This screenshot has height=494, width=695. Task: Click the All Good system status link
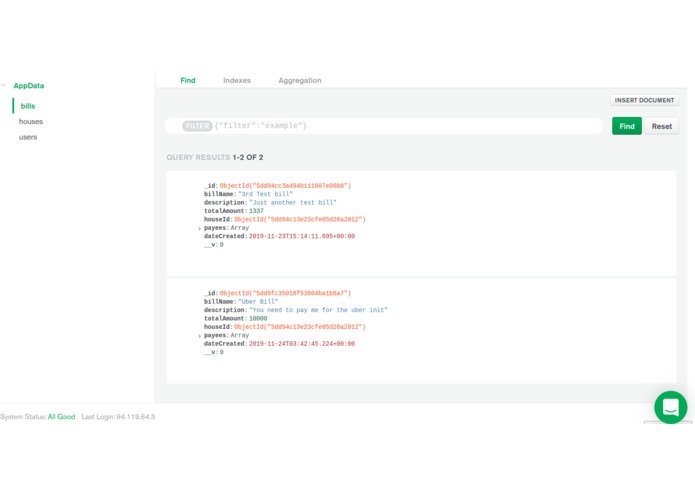pyautogui.click(x=61, y=416)
